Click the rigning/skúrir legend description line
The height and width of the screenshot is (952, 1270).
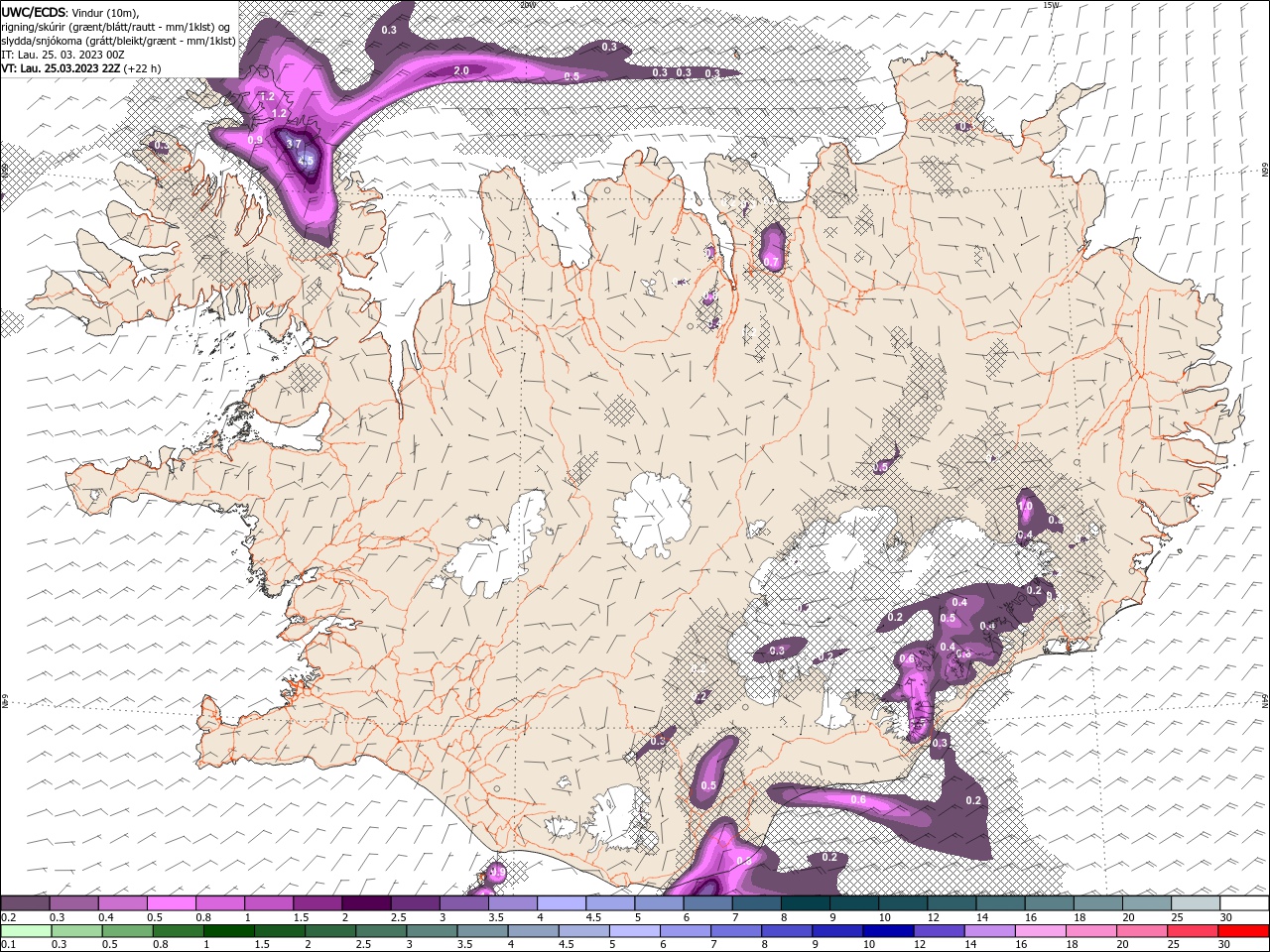click(116, 27)
